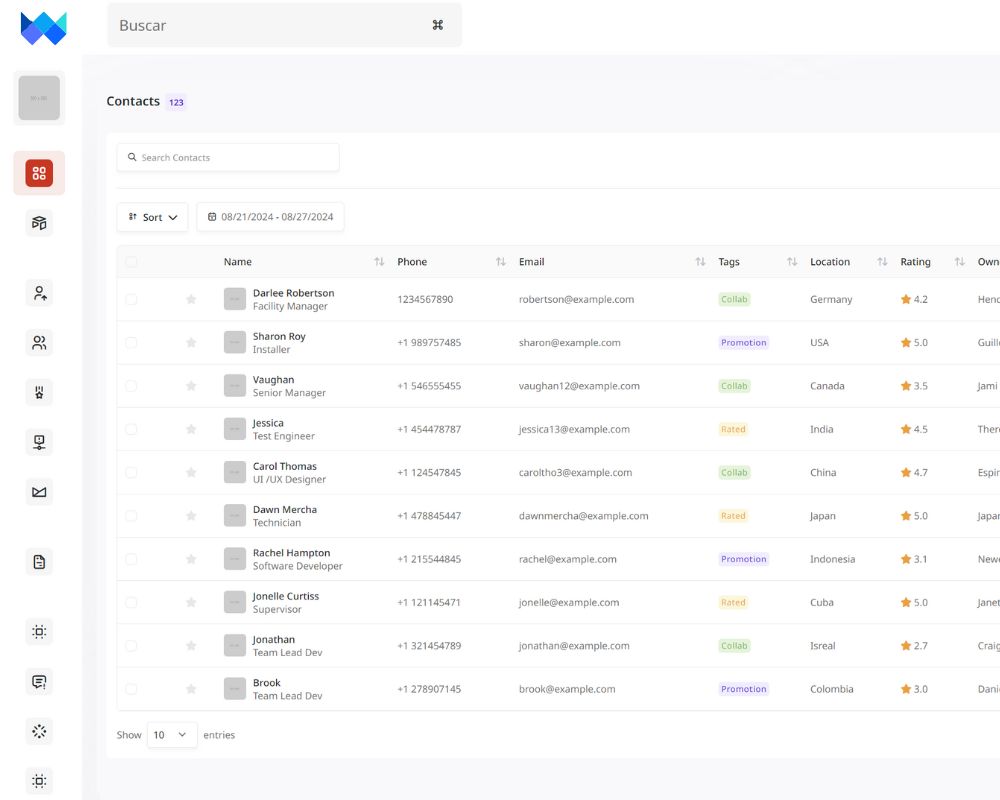The width and height of the screenshot is (1000, 800).
Task: Open the Sort dropdown
Action: pyautogui.click(x=152, y=217)
